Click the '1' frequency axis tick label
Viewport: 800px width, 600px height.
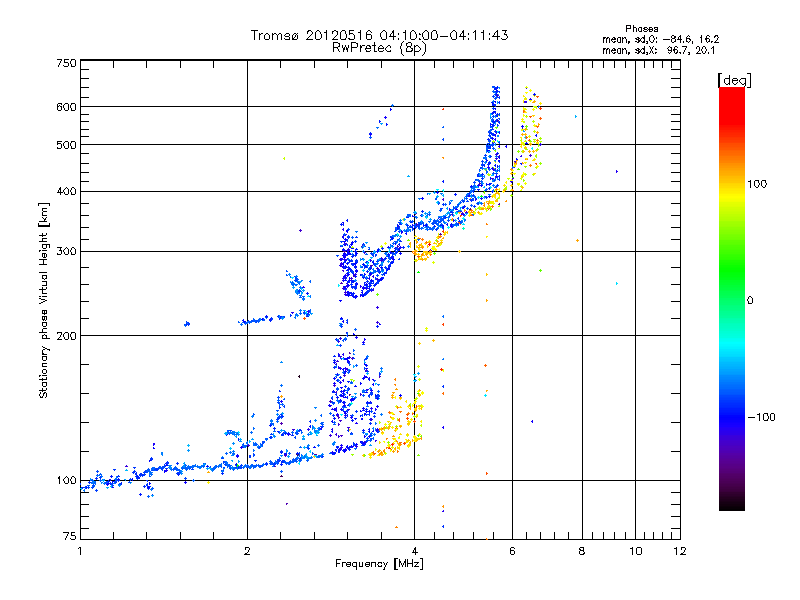pyautogui.click(x=80, y=551)
